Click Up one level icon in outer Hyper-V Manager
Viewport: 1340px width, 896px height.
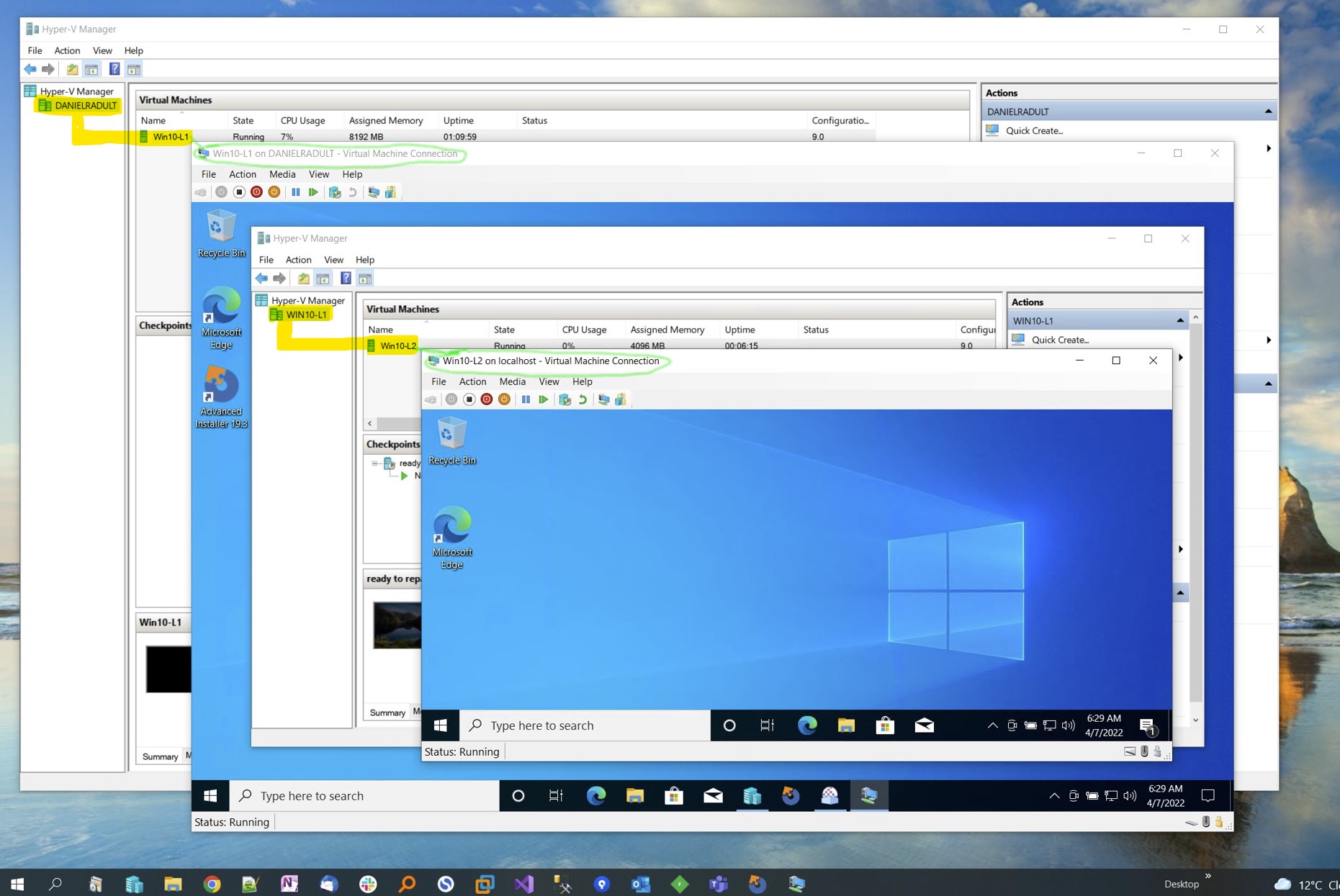[72, 69]
